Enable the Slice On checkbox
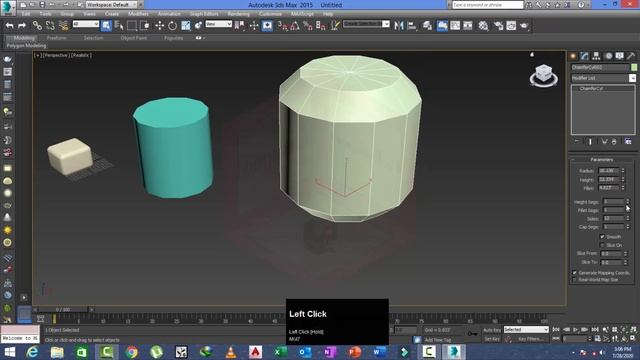This screenshot has height=360, width=640. coord(602,245)
